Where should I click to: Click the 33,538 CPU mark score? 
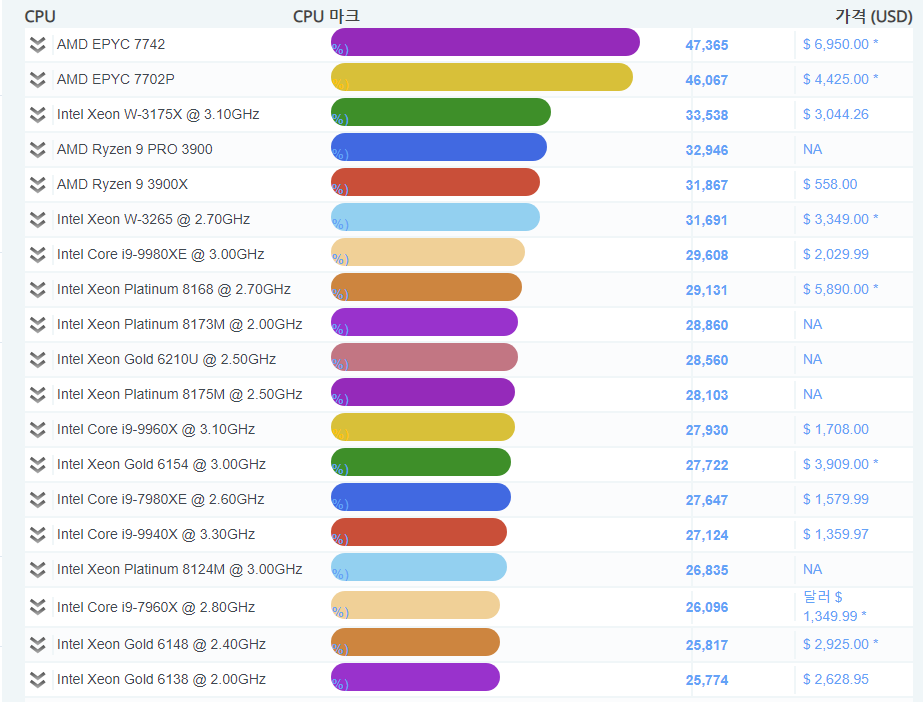(706, 115)
